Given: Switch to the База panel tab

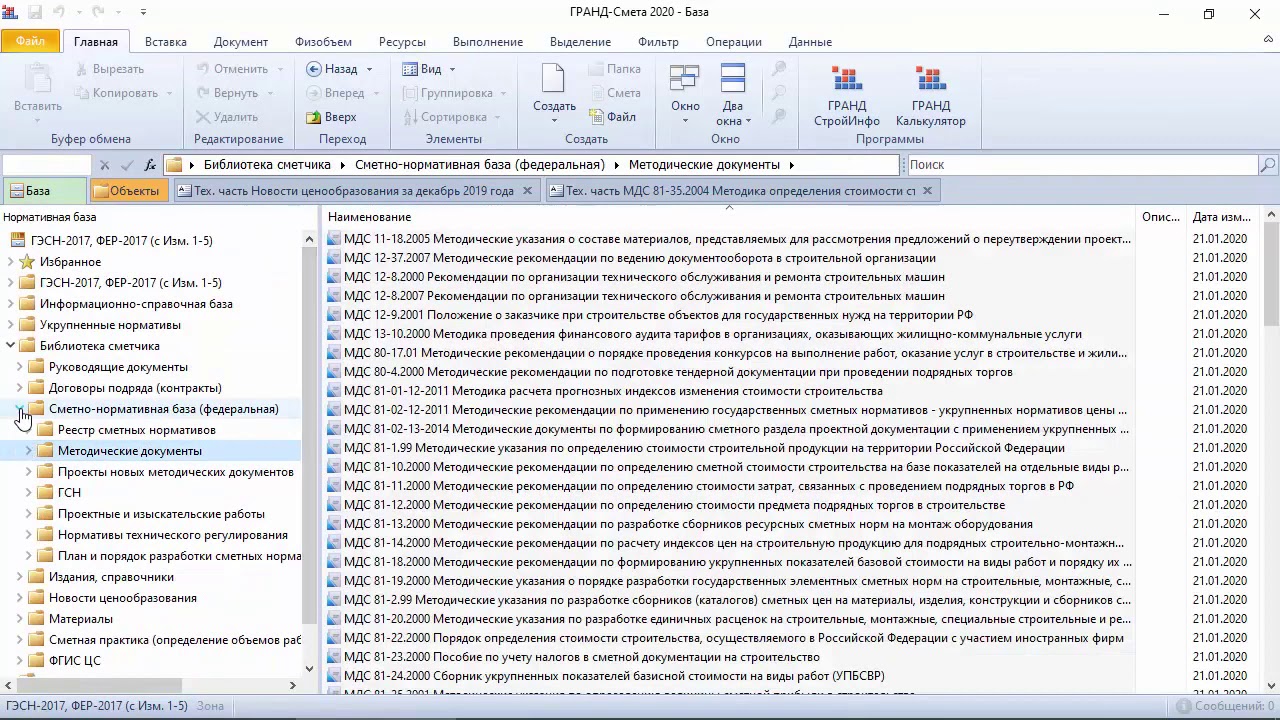Looking at the screenshot, I should (43, 191).
